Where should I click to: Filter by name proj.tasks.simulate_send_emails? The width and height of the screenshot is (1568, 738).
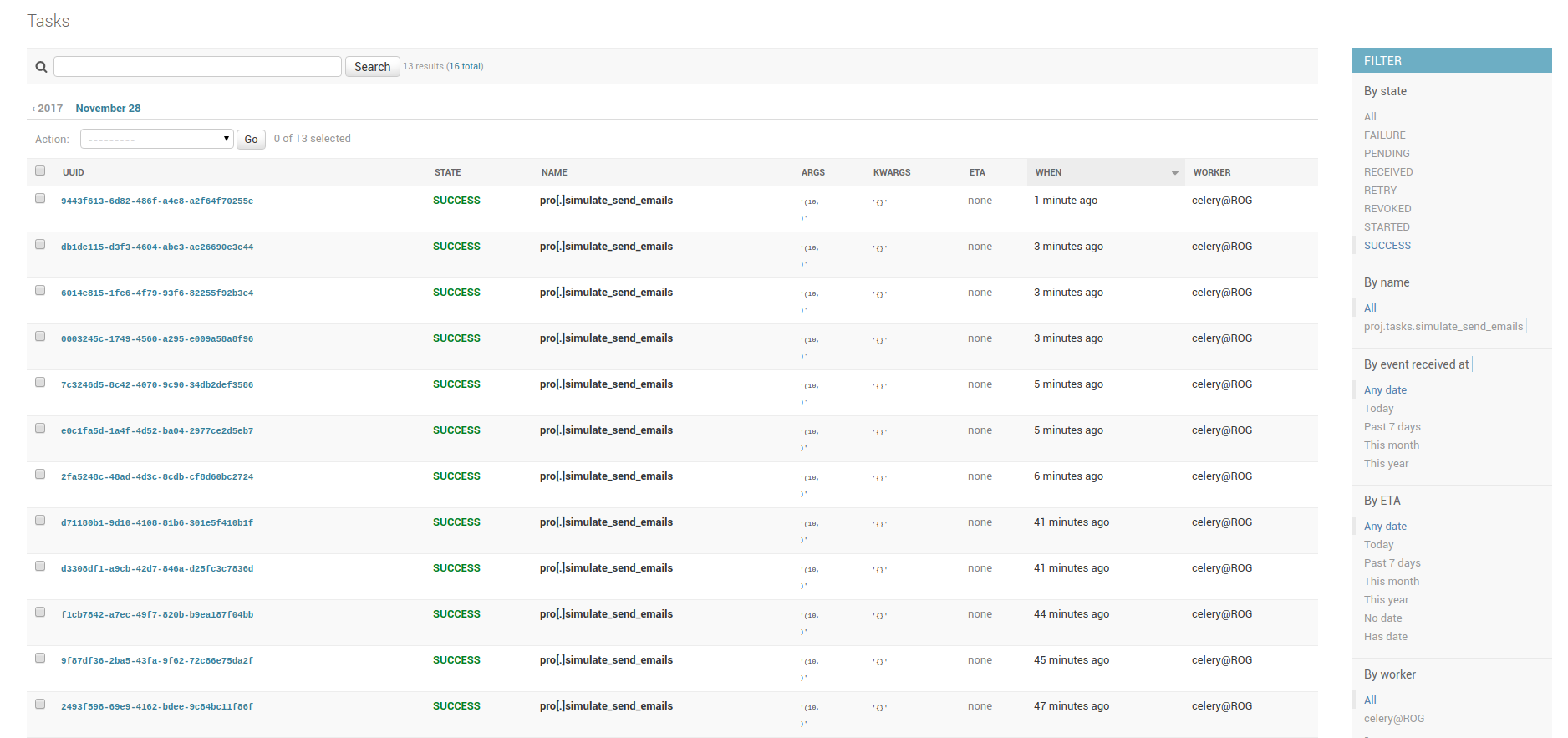(1443, 327)
